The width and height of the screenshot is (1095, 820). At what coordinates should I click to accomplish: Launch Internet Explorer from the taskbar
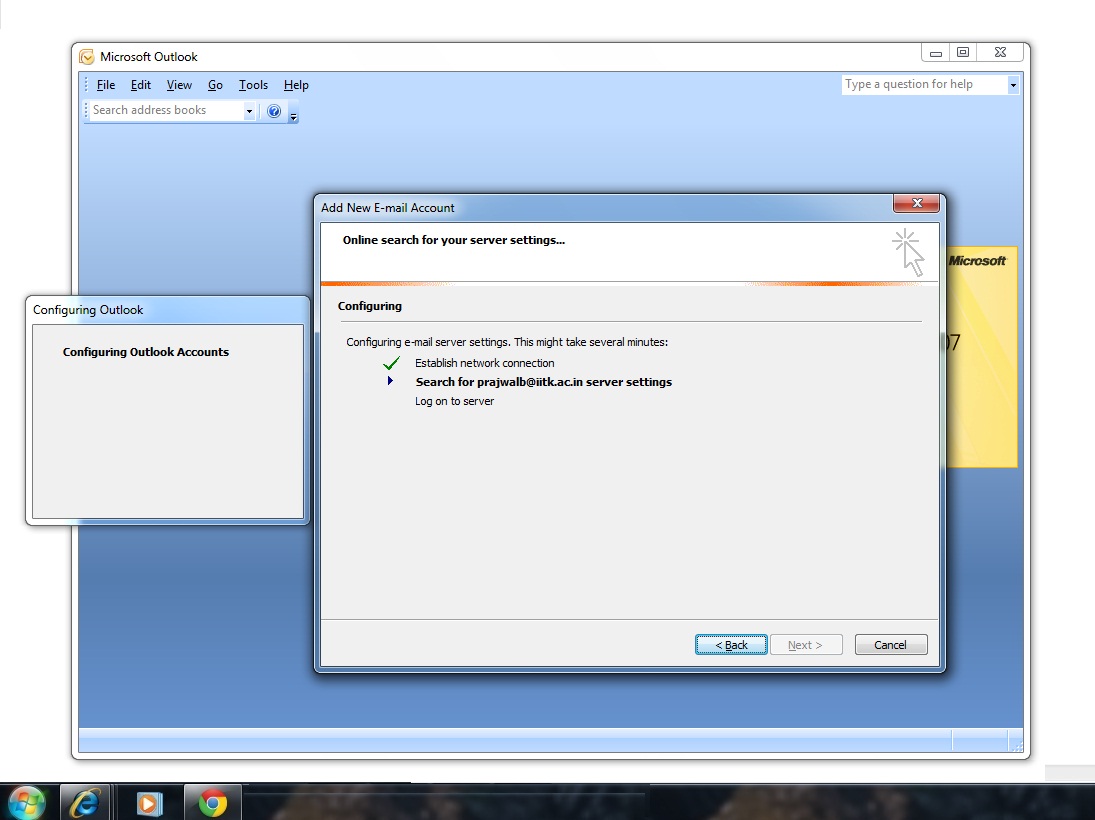[84, 802]
